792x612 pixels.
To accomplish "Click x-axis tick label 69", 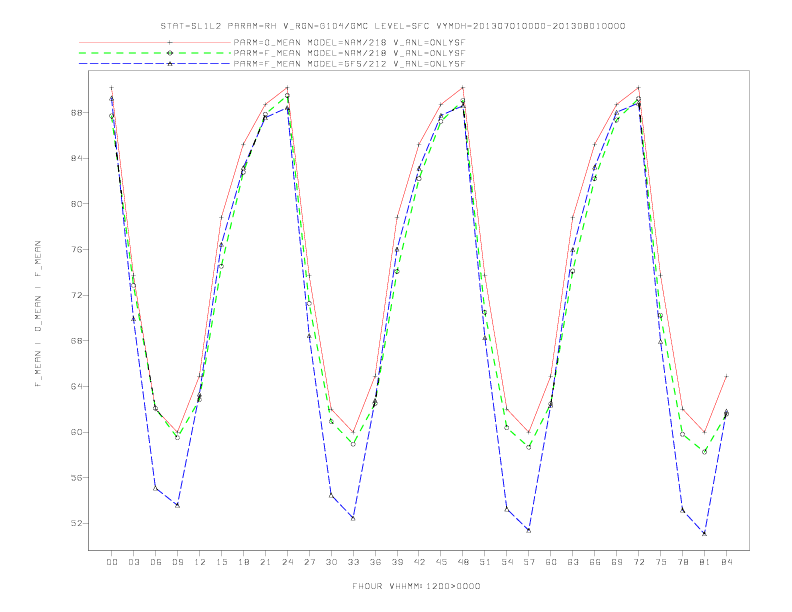I will point(617,562).
